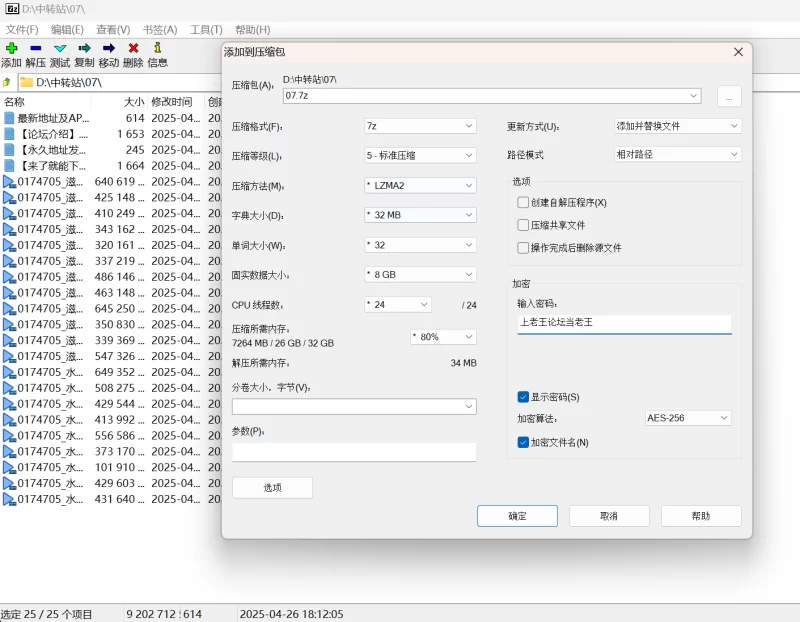Image resolution: width=800 pixels, height=622 pixels.
Task: Click the Extract (解压) toolbar icon
Action: click(x=36, y=48)
